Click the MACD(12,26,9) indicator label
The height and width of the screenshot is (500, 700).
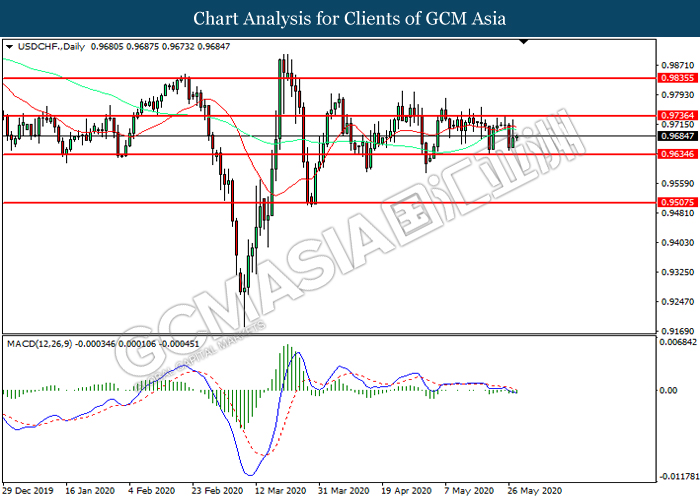click(41, 344)
